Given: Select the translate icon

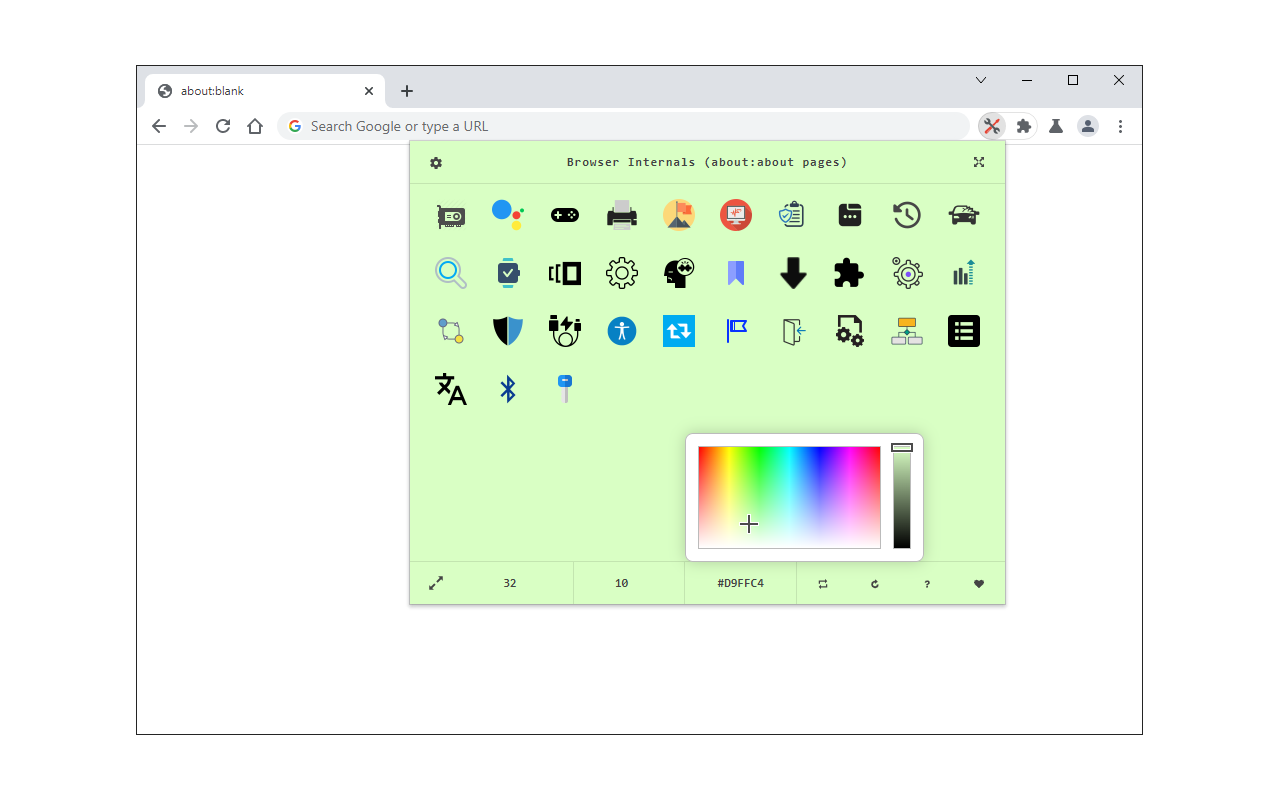Looking at the screenshot, I should pyautogui.click(x=450, y=389).
